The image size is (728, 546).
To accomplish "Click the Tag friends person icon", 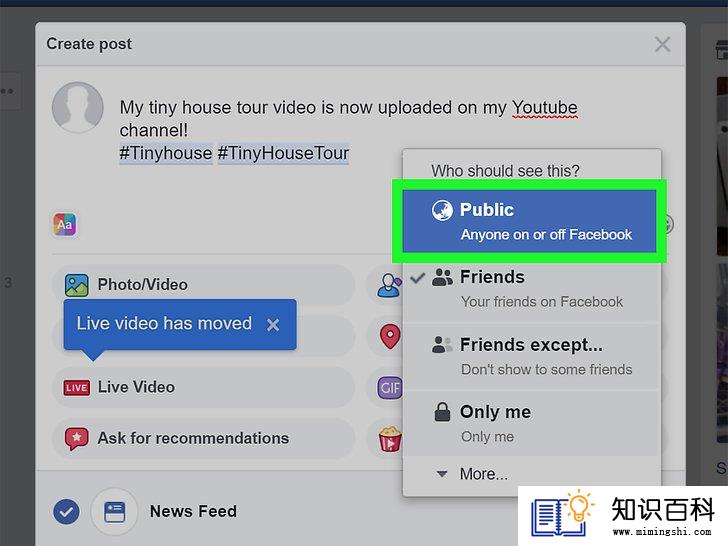I will click(389, 285).
